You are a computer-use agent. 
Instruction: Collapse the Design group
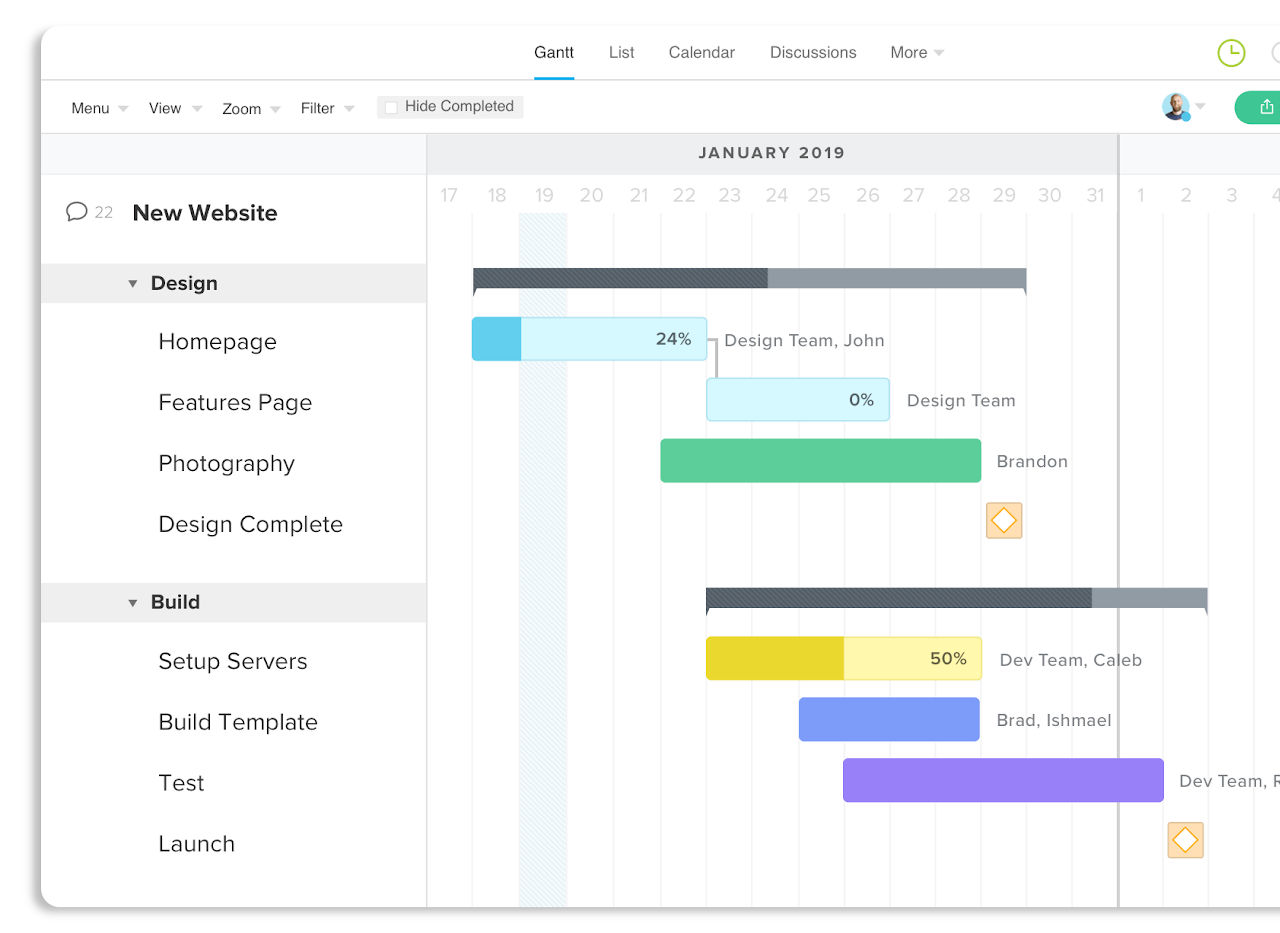click(x=132, y=284)
